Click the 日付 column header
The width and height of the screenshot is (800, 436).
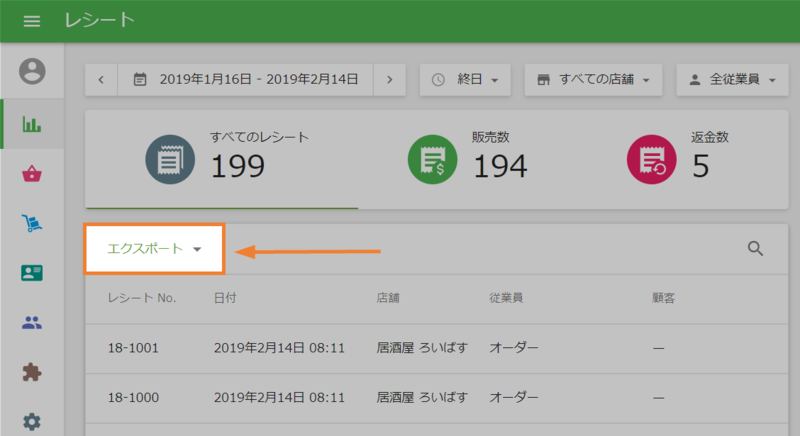point(225,298)
